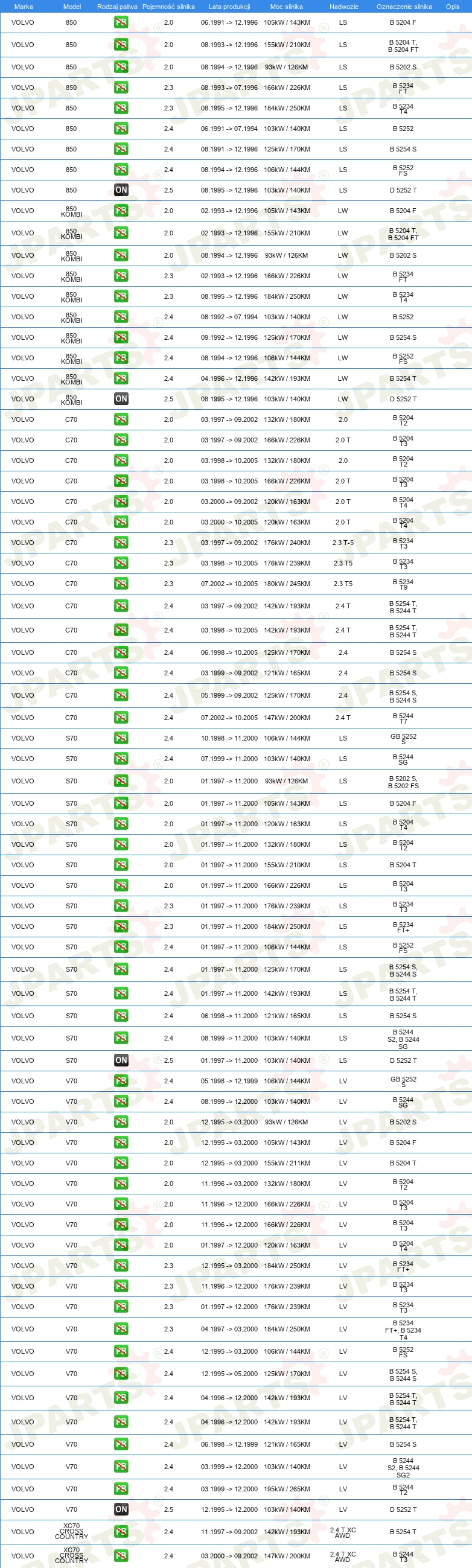Select the 11.1997 -> 09.2002 production years
Image resolution: width=472 pixels, height=1568 pixels.
[229, 1531]
